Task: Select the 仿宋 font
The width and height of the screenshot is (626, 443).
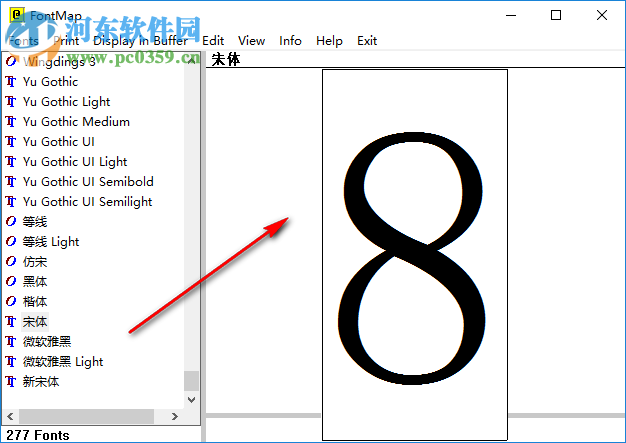Action: point(35,261)
